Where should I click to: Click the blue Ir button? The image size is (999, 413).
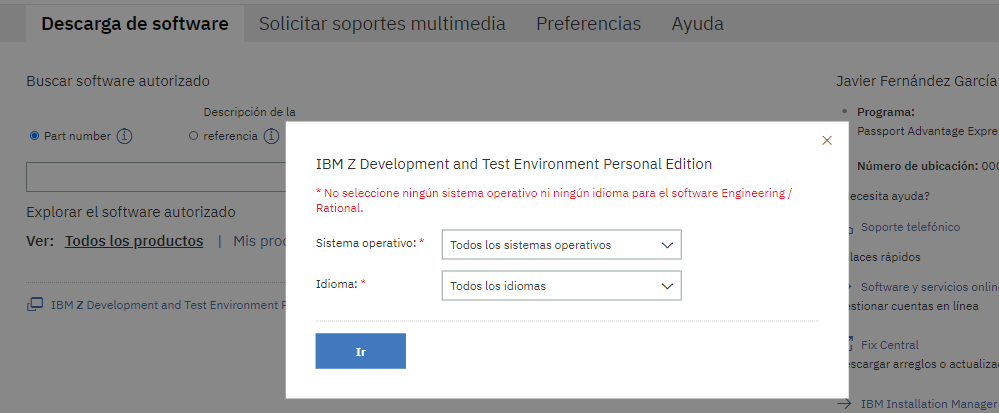pos(361,351)
